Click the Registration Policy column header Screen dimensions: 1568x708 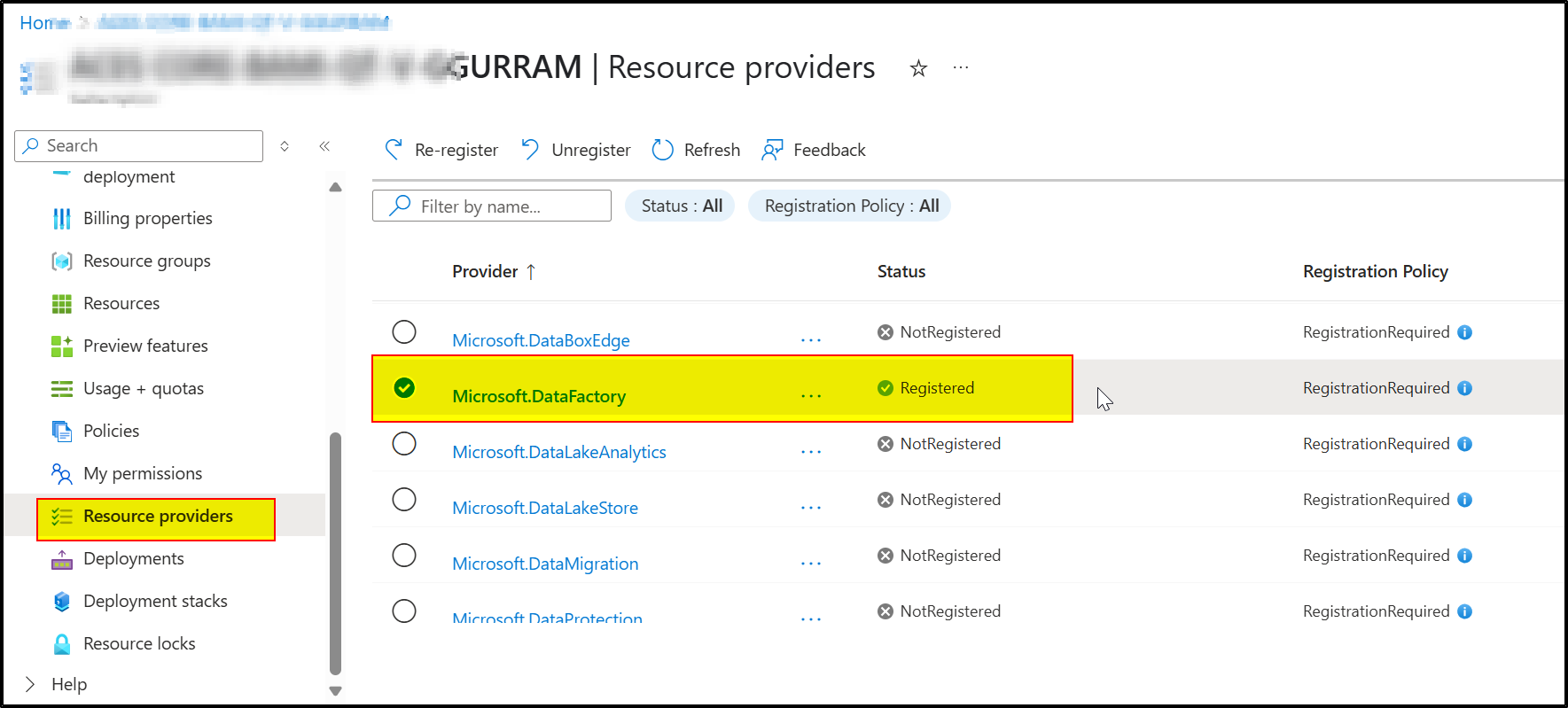(x=1376, y=271)
